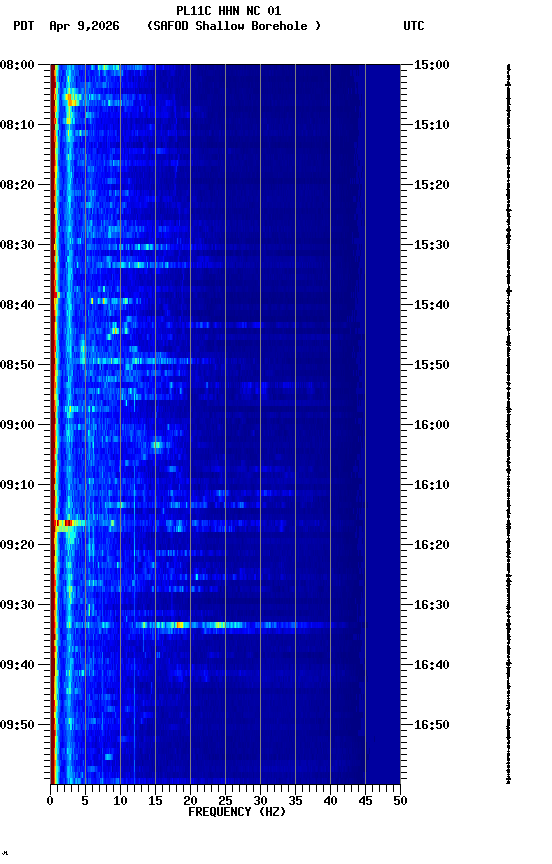
Task: Click the 15:20 UTC time label
Action: [x=432, y=185]
